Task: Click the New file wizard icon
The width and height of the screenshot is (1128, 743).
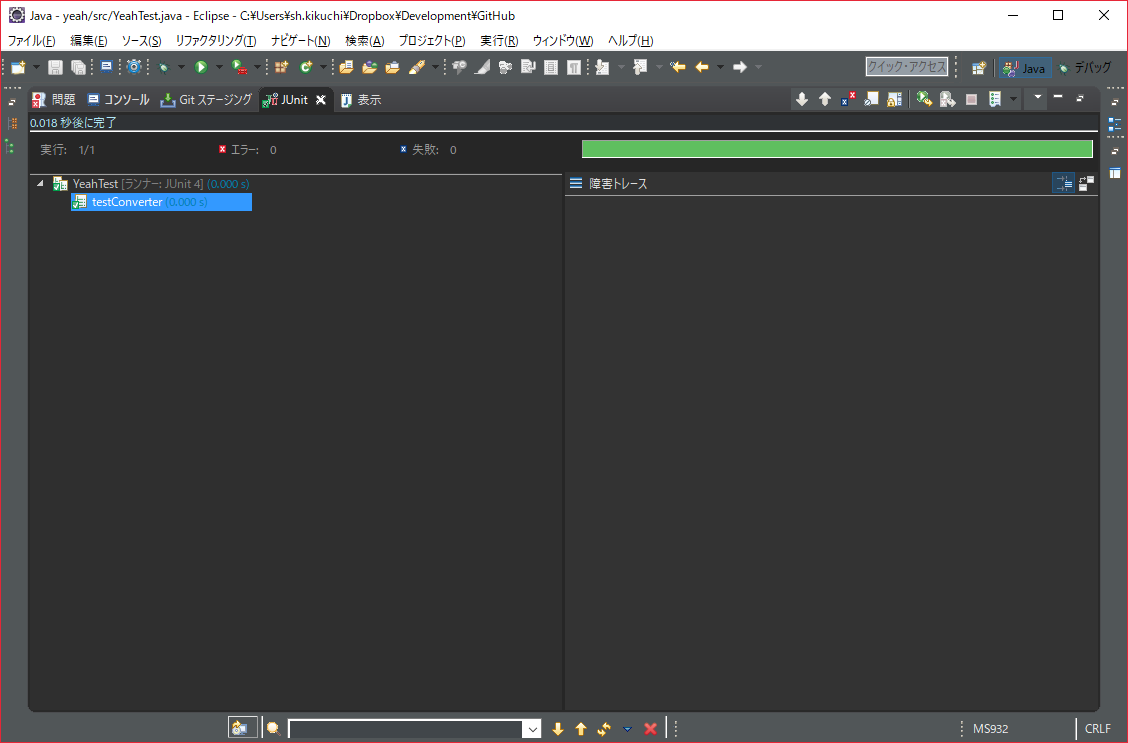Action: 18,67
